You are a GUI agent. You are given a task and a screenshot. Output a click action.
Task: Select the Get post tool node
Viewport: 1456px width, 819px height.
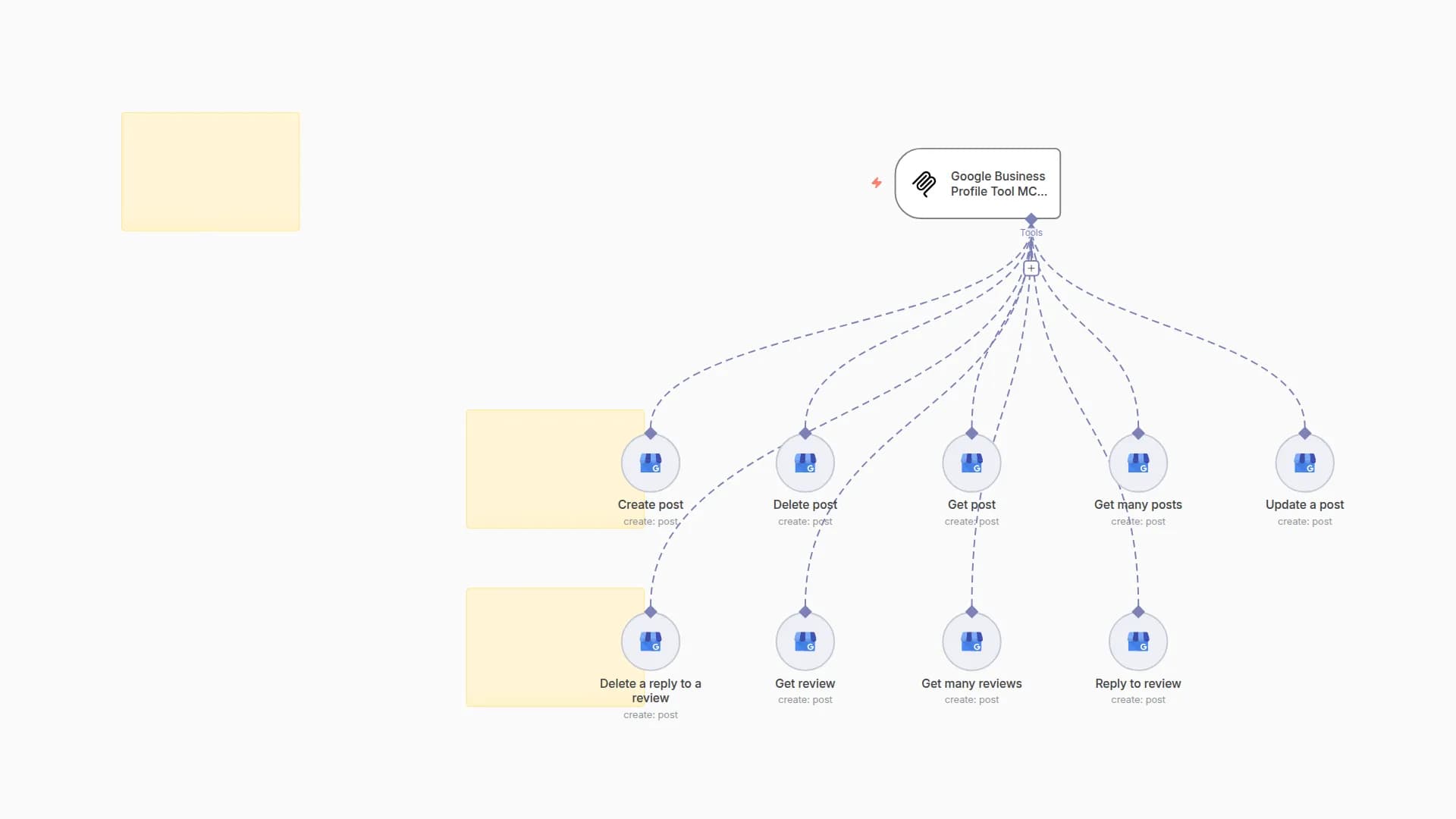(971, 463)
